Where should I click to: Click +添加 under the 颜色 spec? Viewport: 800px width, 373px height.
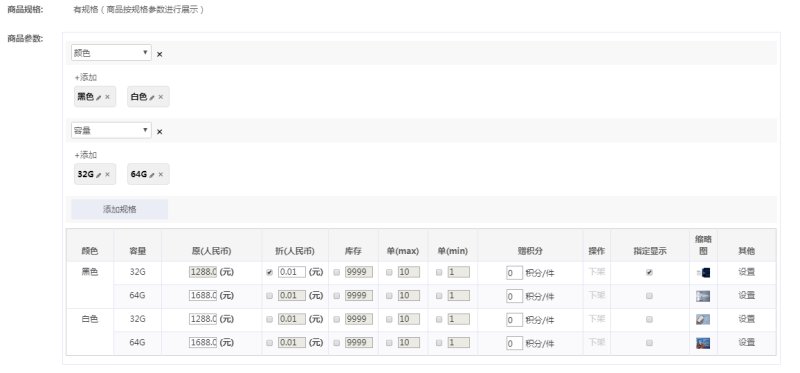tap(86, 78)
